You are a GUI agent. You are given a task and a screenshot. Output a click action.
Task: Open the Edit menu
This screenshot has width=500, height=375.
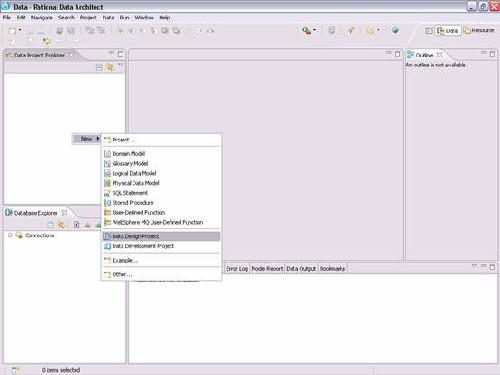coord(21,17)
